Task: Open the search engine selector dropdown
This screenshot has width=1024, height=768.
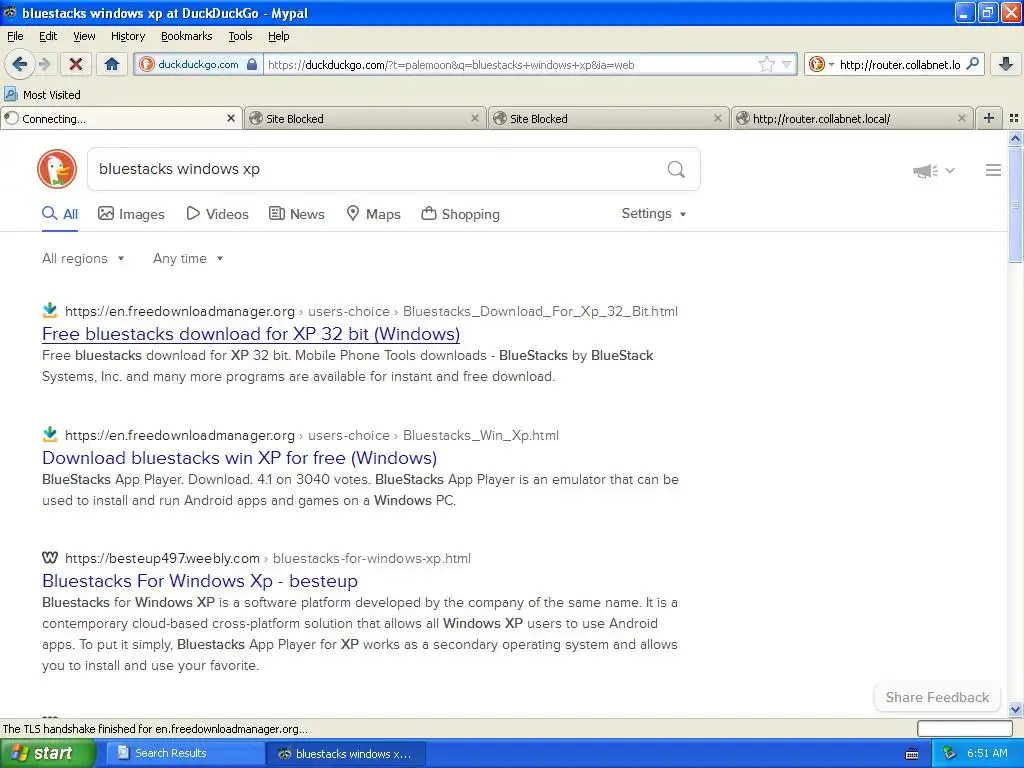Action: [821, 64]
